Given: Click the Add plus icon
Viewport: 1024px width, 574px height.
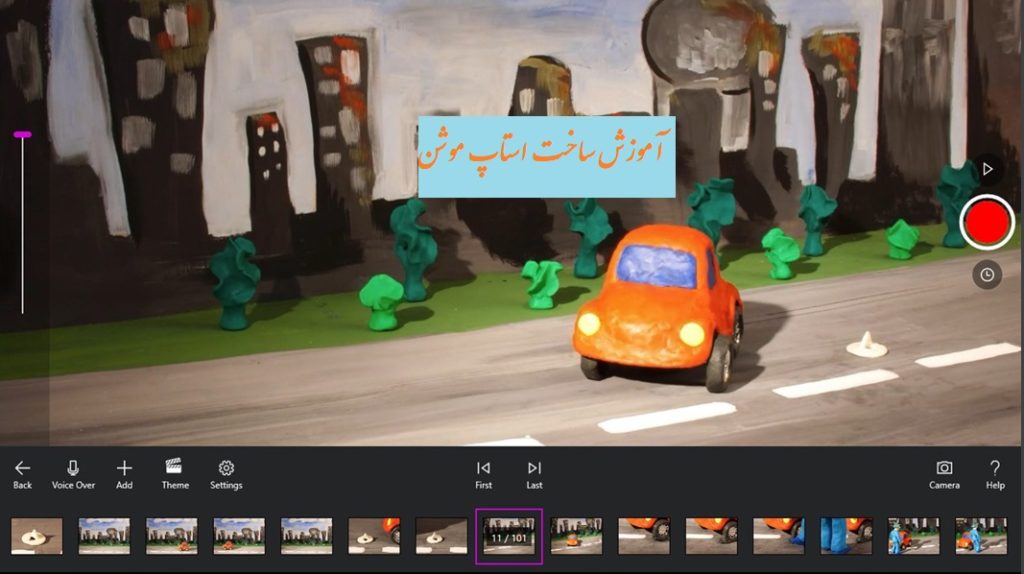Looking at the screenshot, I should click(124, 473).
